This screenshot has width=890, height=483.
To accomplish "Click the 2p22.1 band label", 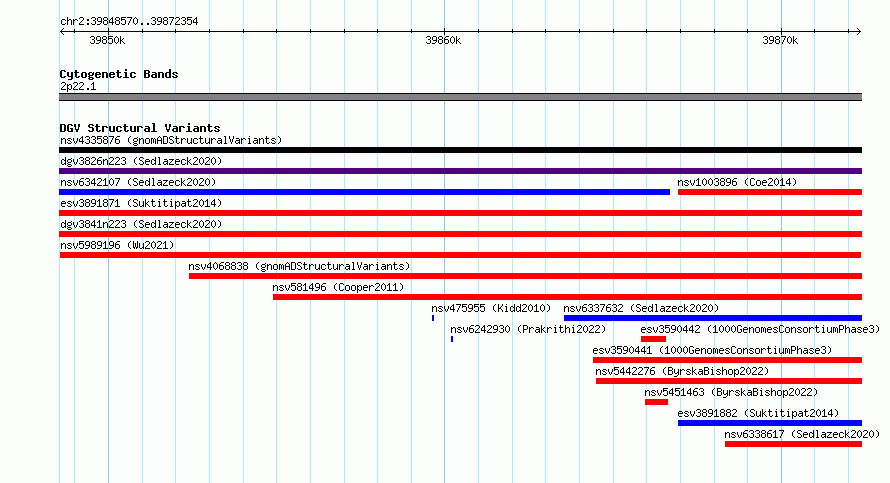I will [x=78, y=86].
